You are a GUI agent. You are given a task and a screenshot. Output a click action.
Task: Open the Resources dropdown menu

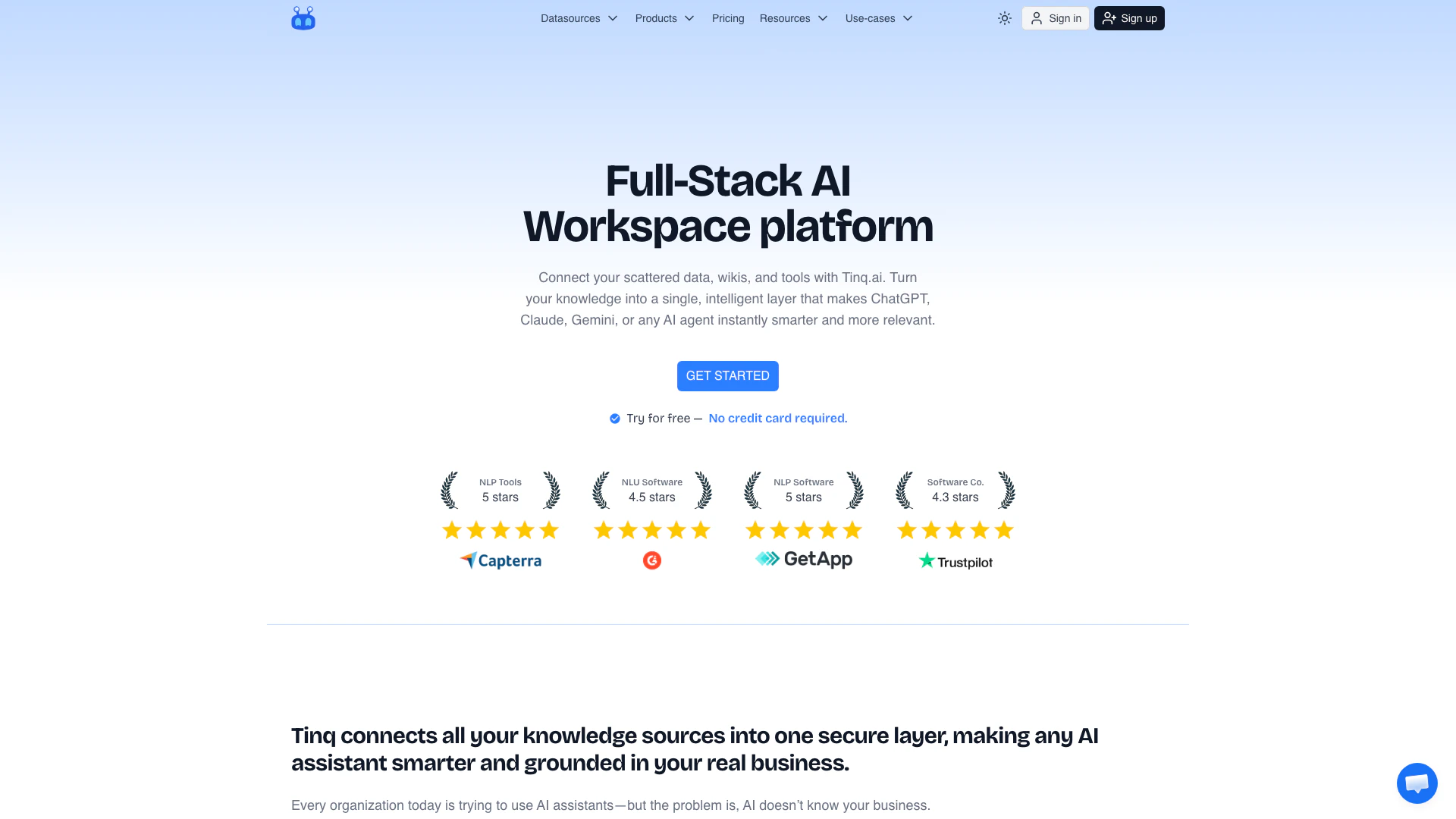click(x=793, y=18)
